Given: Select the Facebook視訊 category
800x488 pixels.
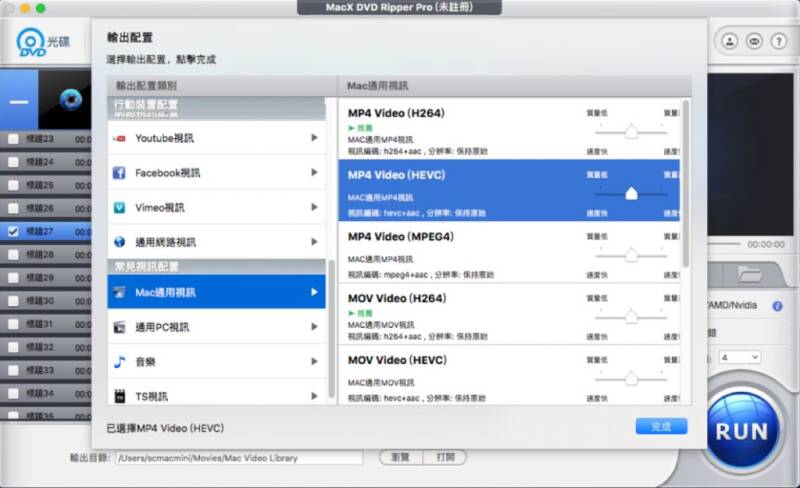Looking at the screenshot, I should click(216, 173).
